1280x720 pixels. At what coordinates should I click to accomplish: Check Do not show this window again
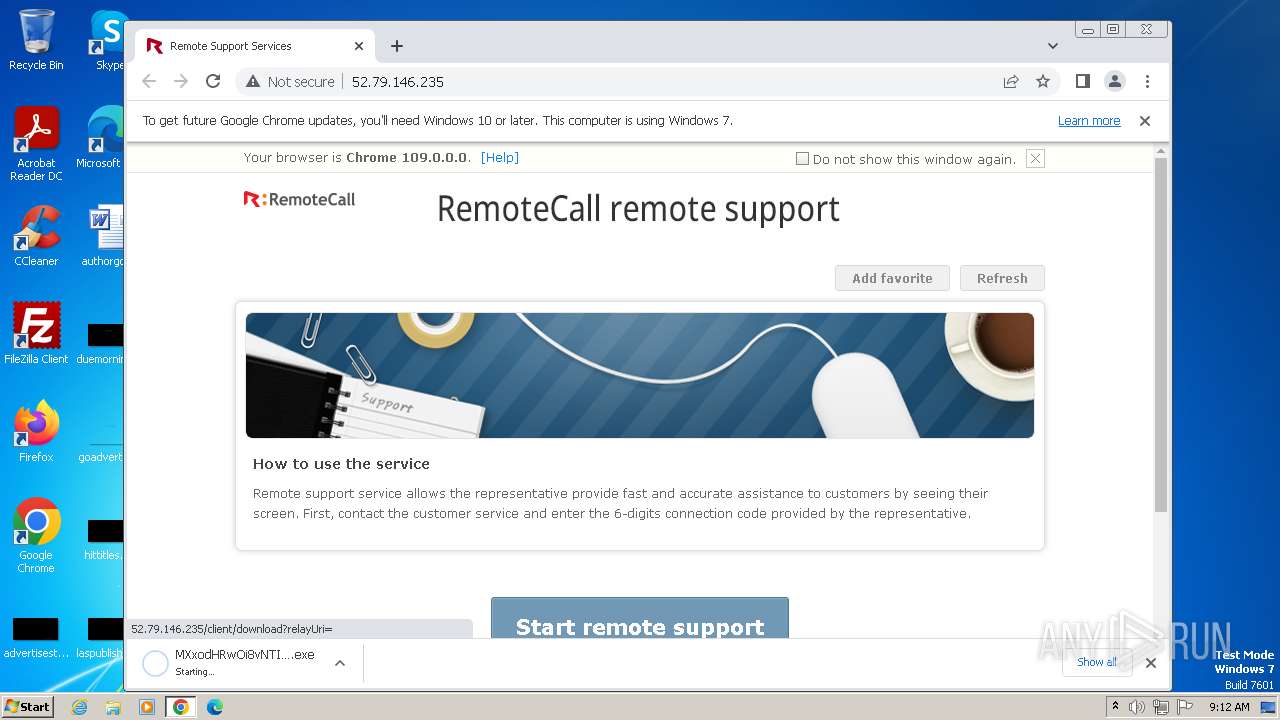(802, 159)
